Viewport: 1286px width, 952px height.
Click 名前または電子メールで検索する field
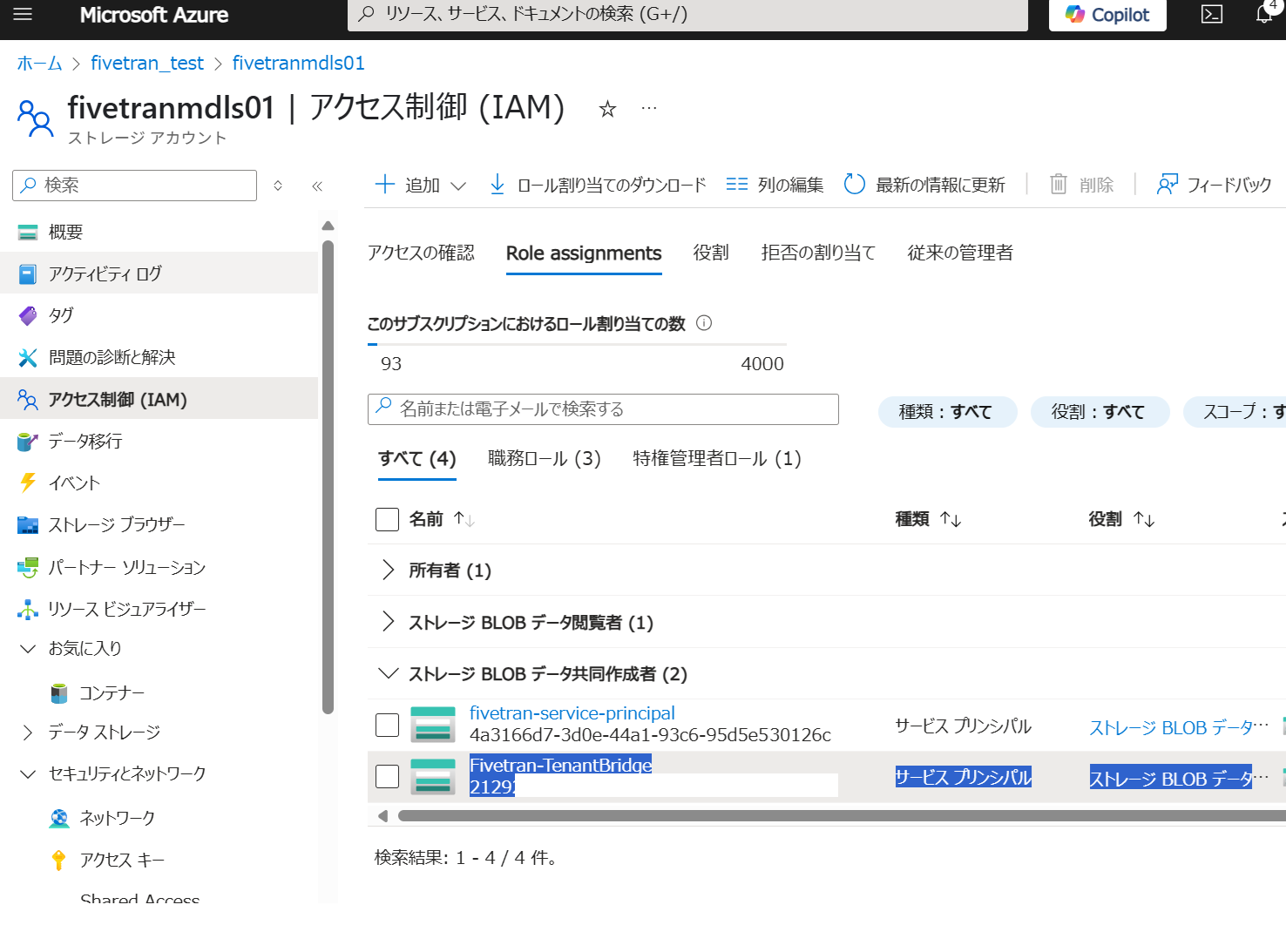[x=603, y=409]
